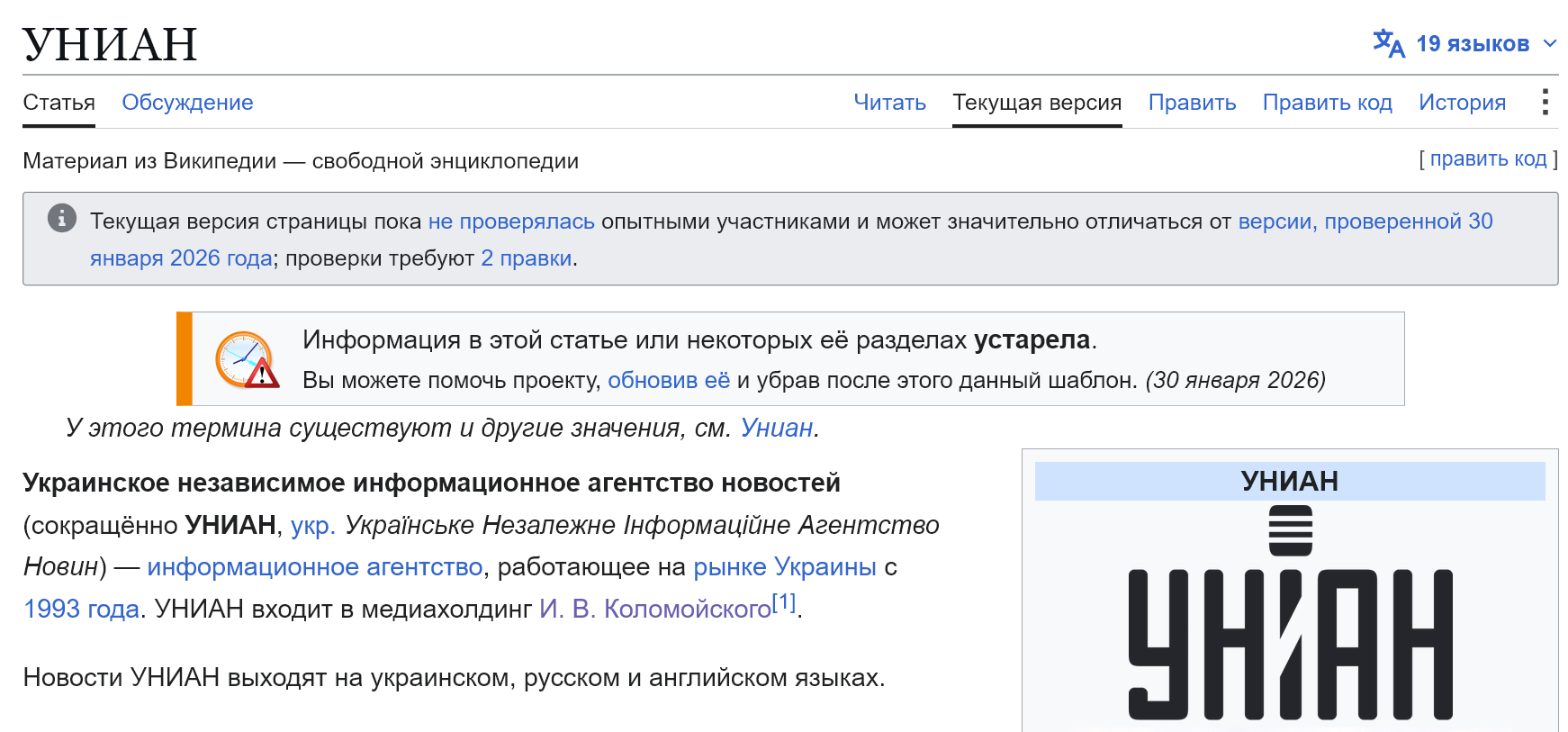Screen dimensions: 1568x732
Task: Open the История tab
Action: click(1462, 103)
